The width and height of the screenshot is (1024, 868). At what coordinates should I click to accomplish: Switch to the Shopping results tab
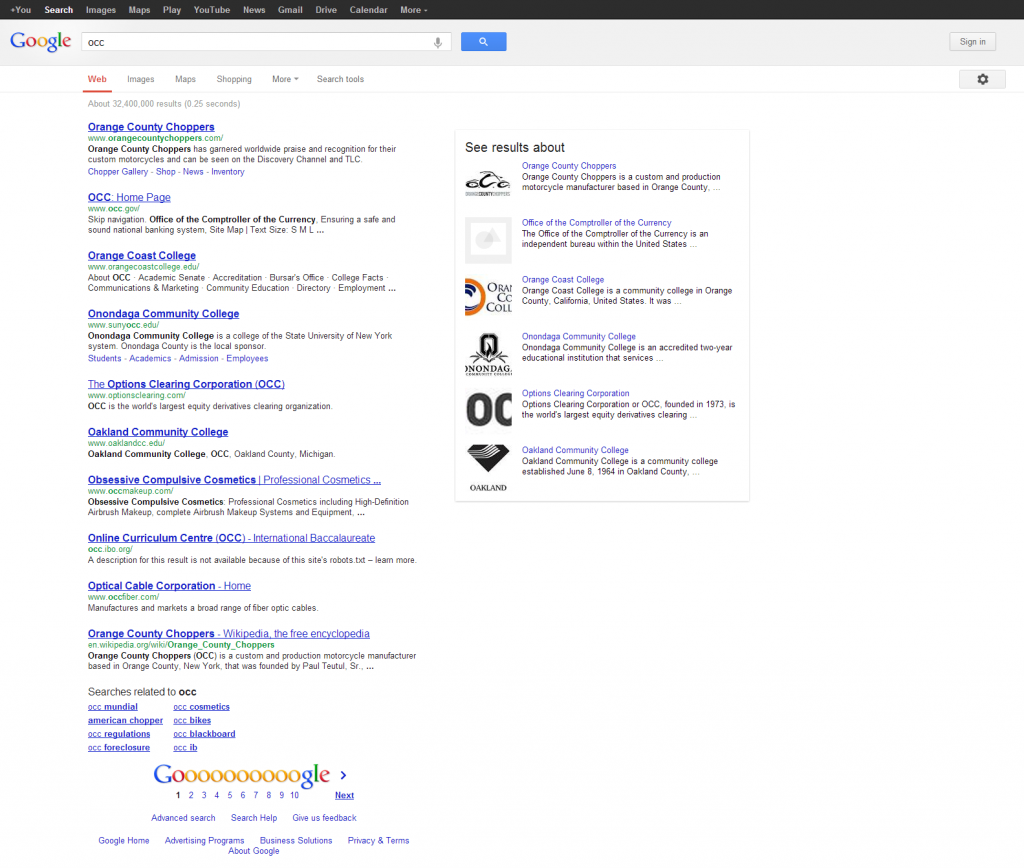pyautogui.click(x=234, y=79)
